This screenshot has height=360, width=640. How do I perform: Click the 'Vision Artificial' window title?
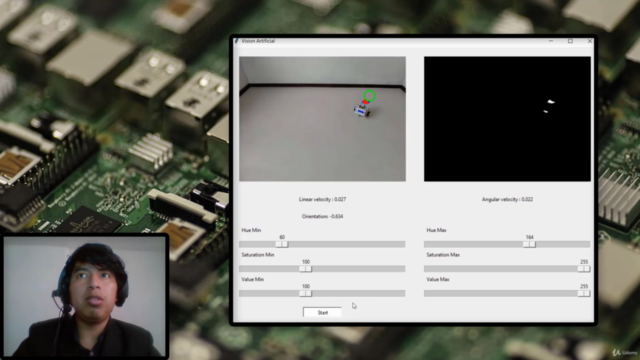(258, 41)
